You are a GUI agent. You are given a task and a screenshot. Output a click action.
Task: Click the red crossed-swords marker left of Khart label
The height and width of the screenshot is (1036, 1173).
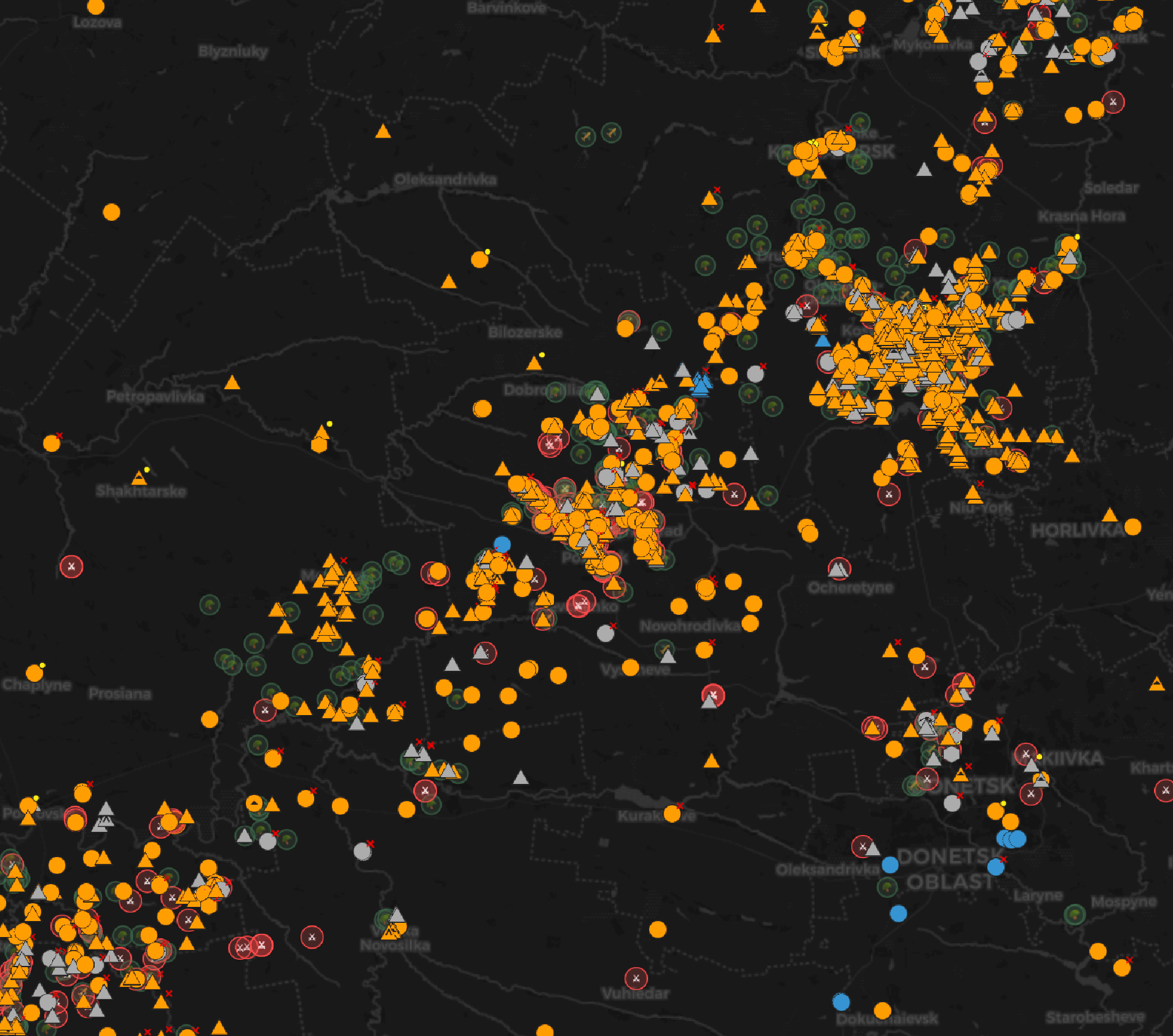click(x=1166, y=790)
